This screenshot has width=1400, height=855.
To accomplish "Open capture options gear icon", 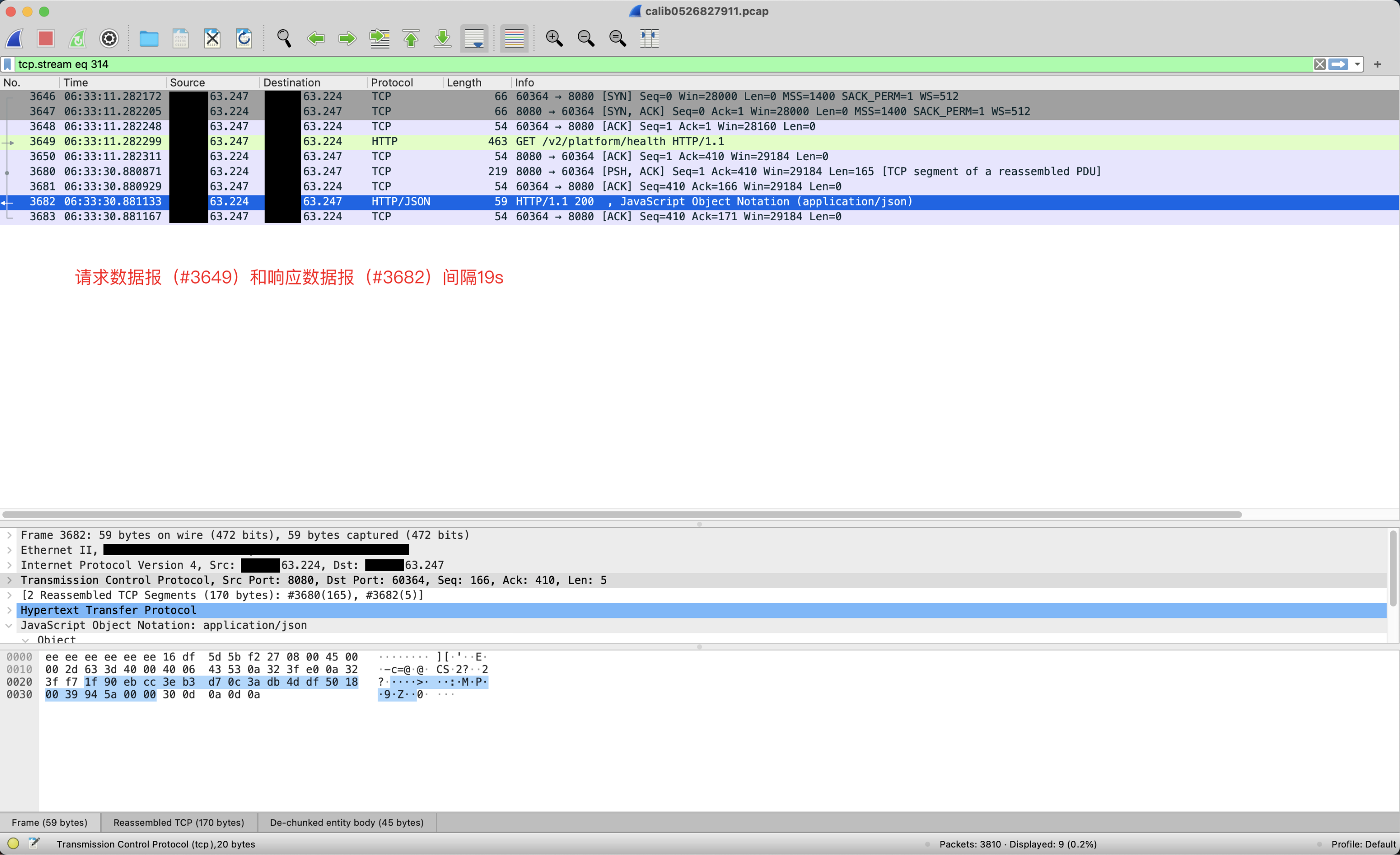I will (x=109, y=38).
